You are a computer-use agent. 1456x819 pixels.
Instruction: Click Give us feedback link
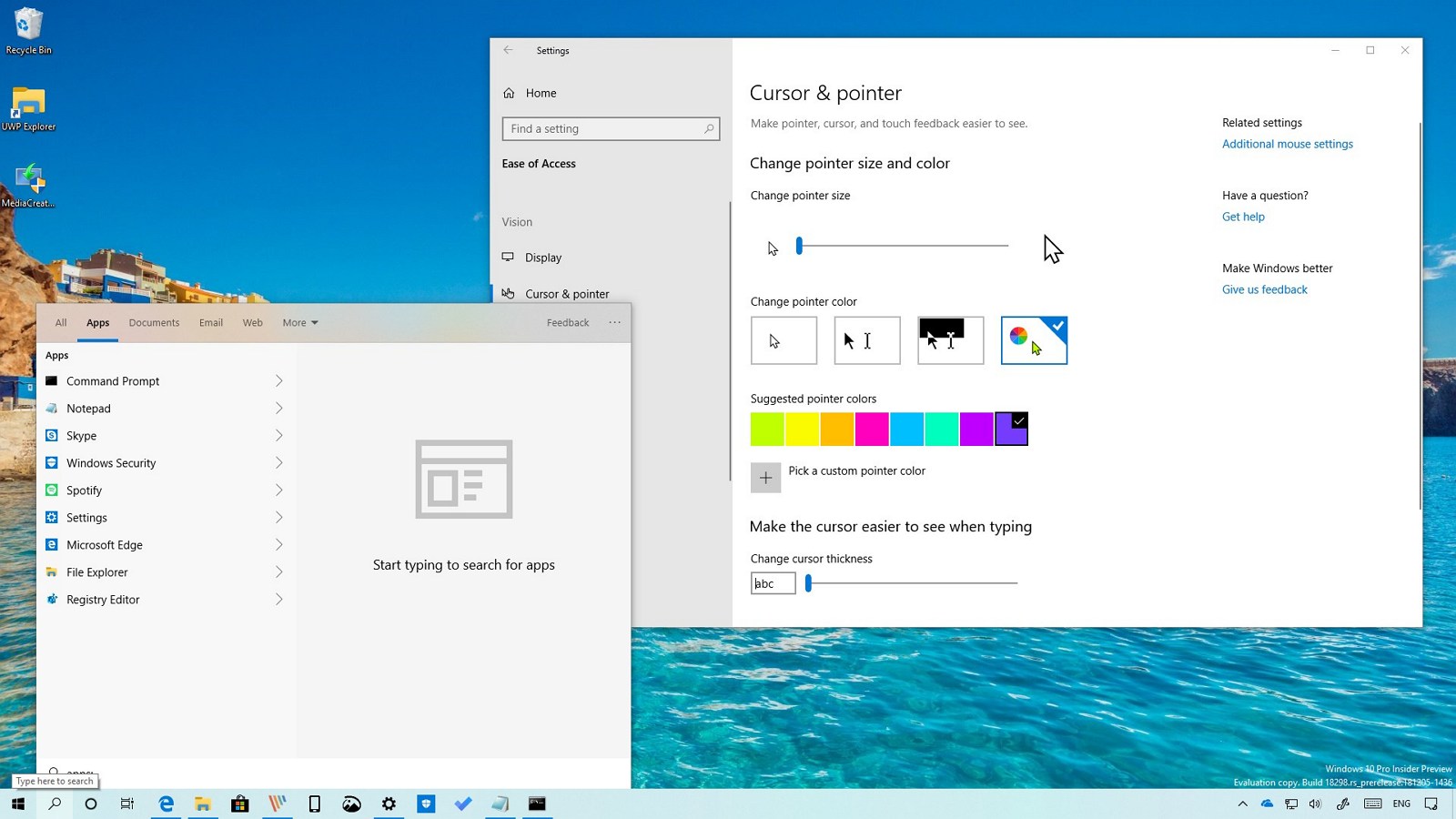1264,289
